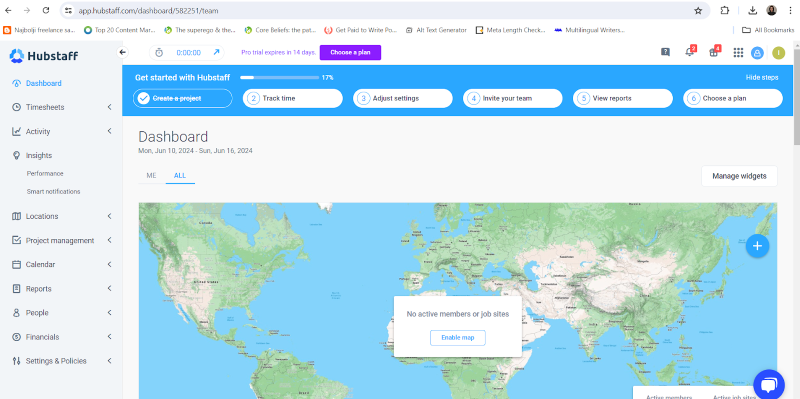Image resolution: width=800 pixels, height=399 pixels.
Task: Open the Meta Length Check bookmark
Action: pos(510,30)
